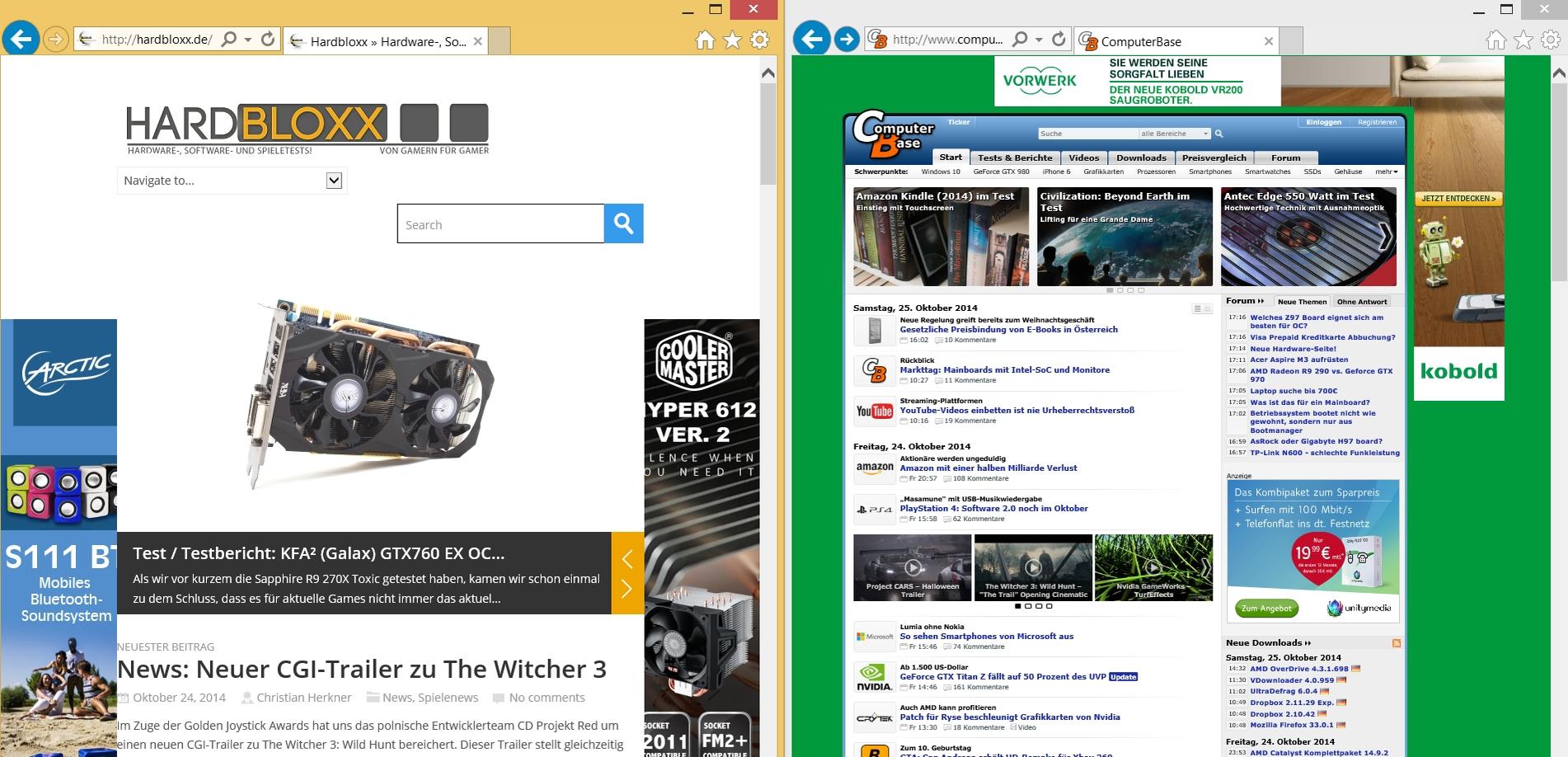Expand address bar dropdown in ComputerBase window

1039,39
